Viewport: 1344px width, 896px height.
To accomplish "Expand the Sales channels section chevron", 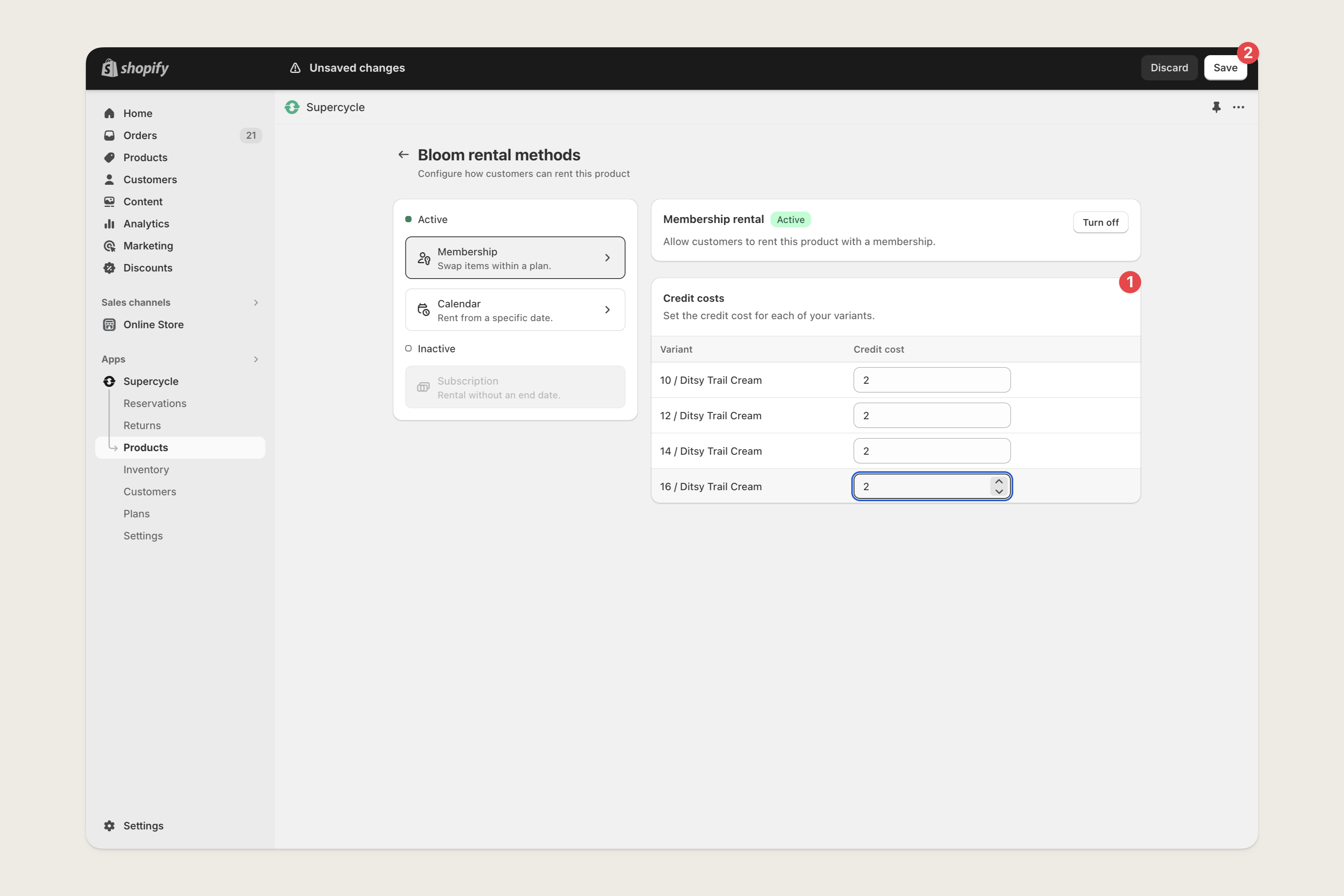I will 256,302.
